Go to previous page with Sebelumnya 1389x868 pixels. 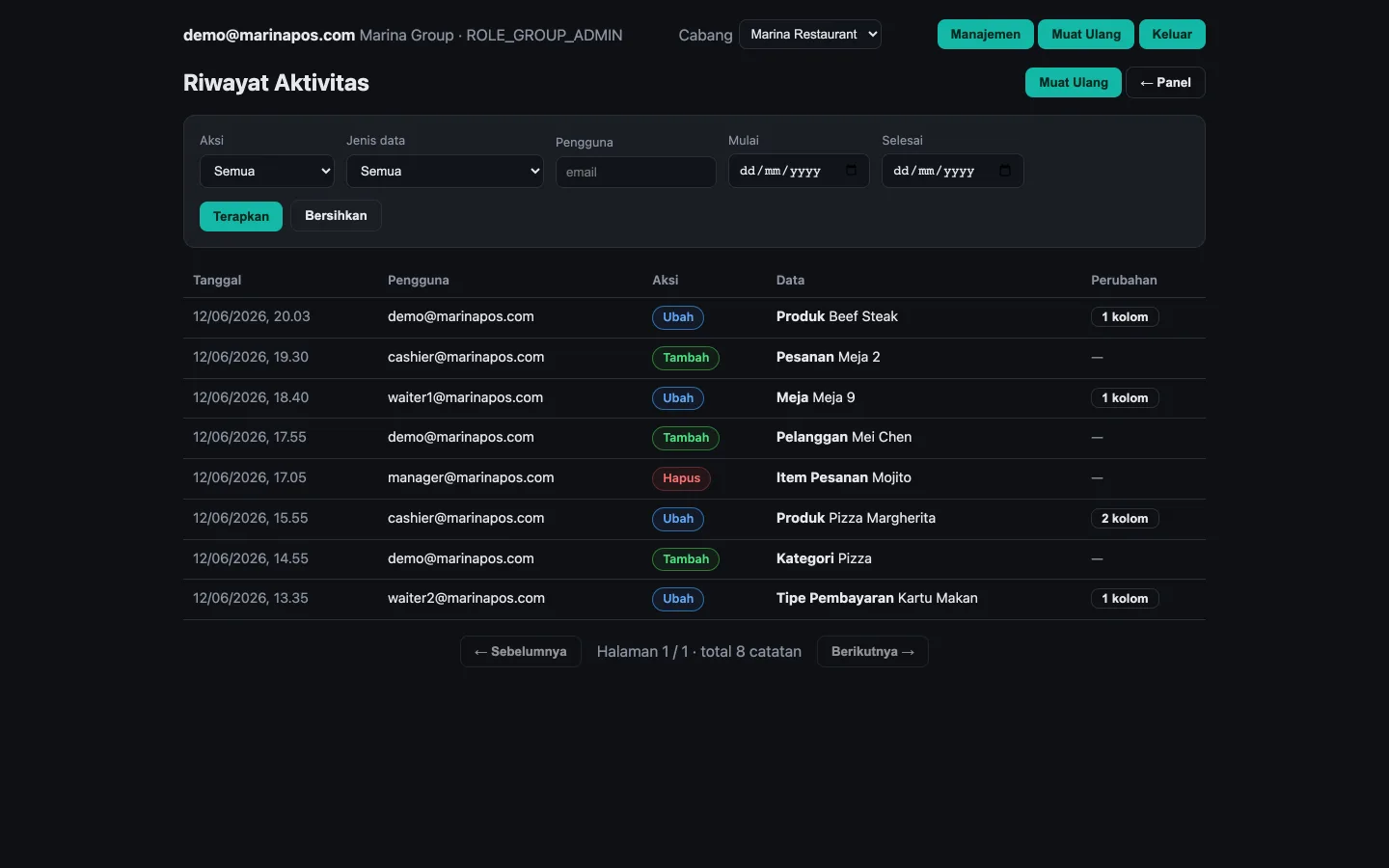pos(521,652)
